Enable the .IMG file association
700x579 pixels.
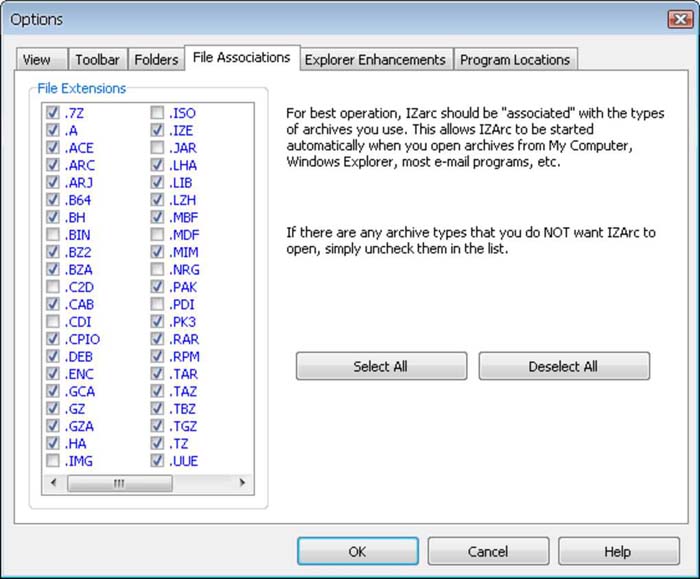click(53, 461)
